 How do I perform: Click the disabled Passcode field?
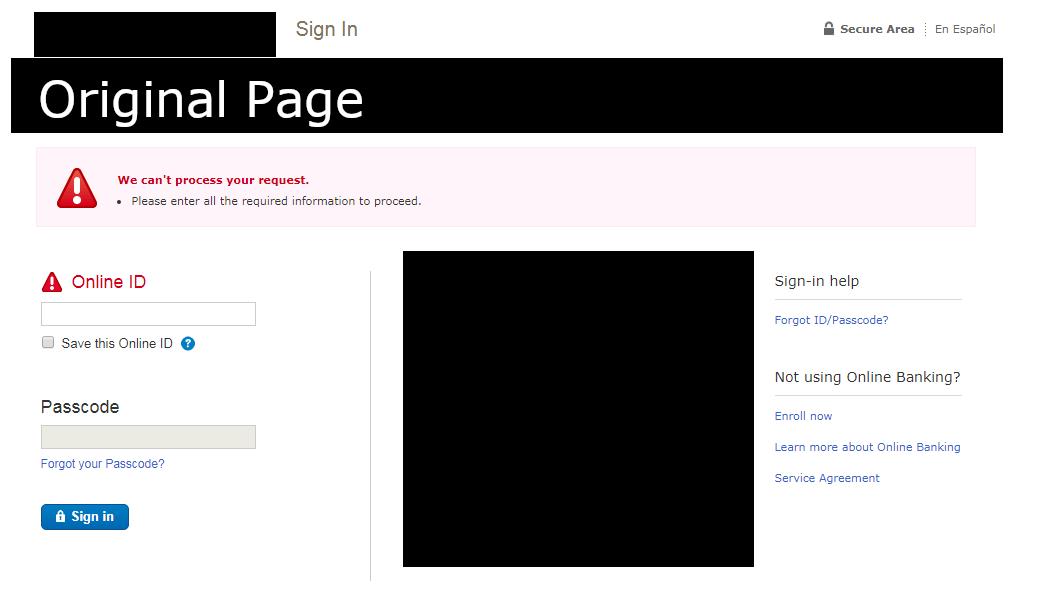tap(148, 437)
